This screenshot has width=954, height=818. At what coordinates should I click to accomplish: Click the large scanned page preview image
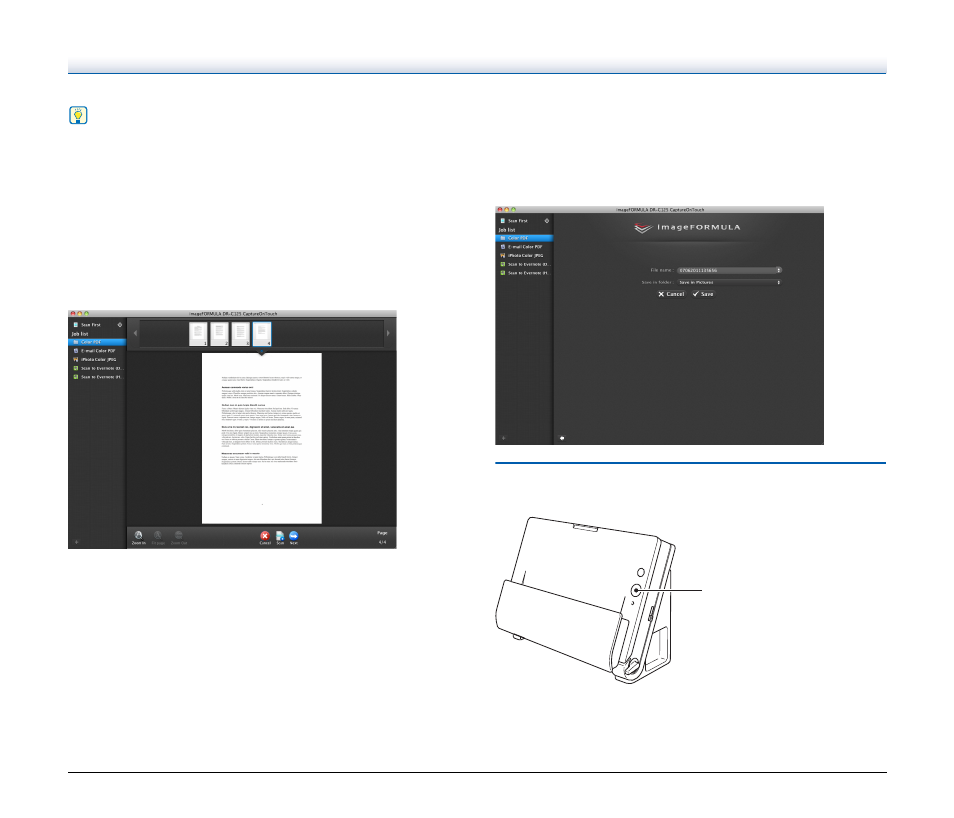262,438
